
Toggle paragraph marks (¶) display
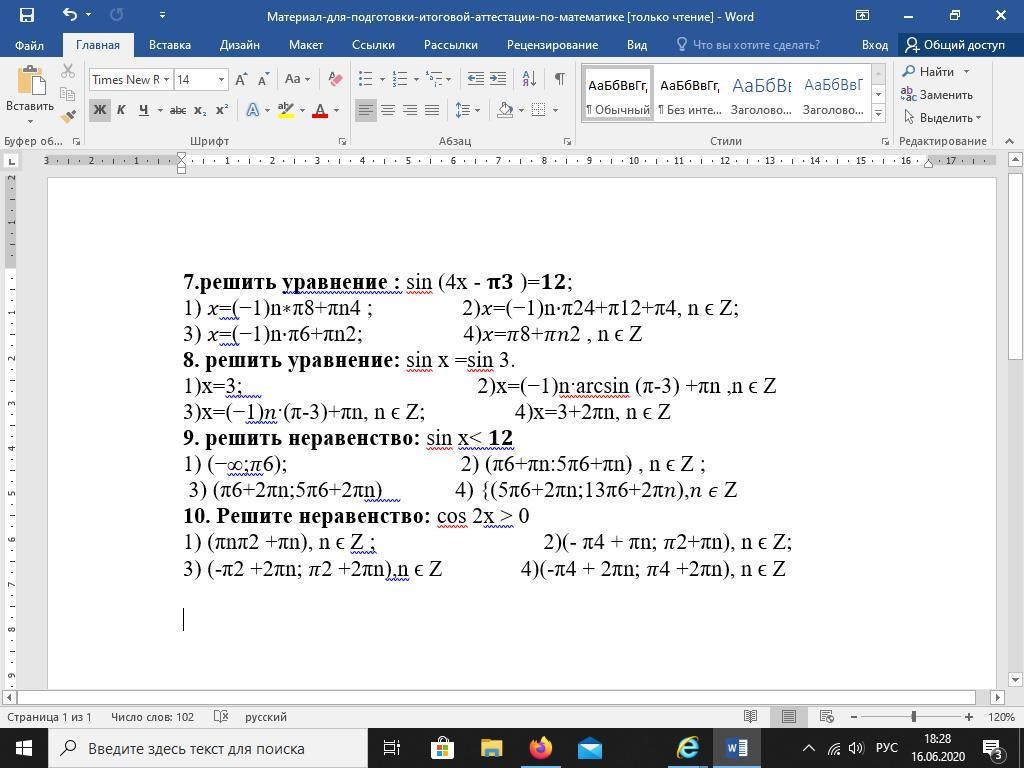pos(559,79)
